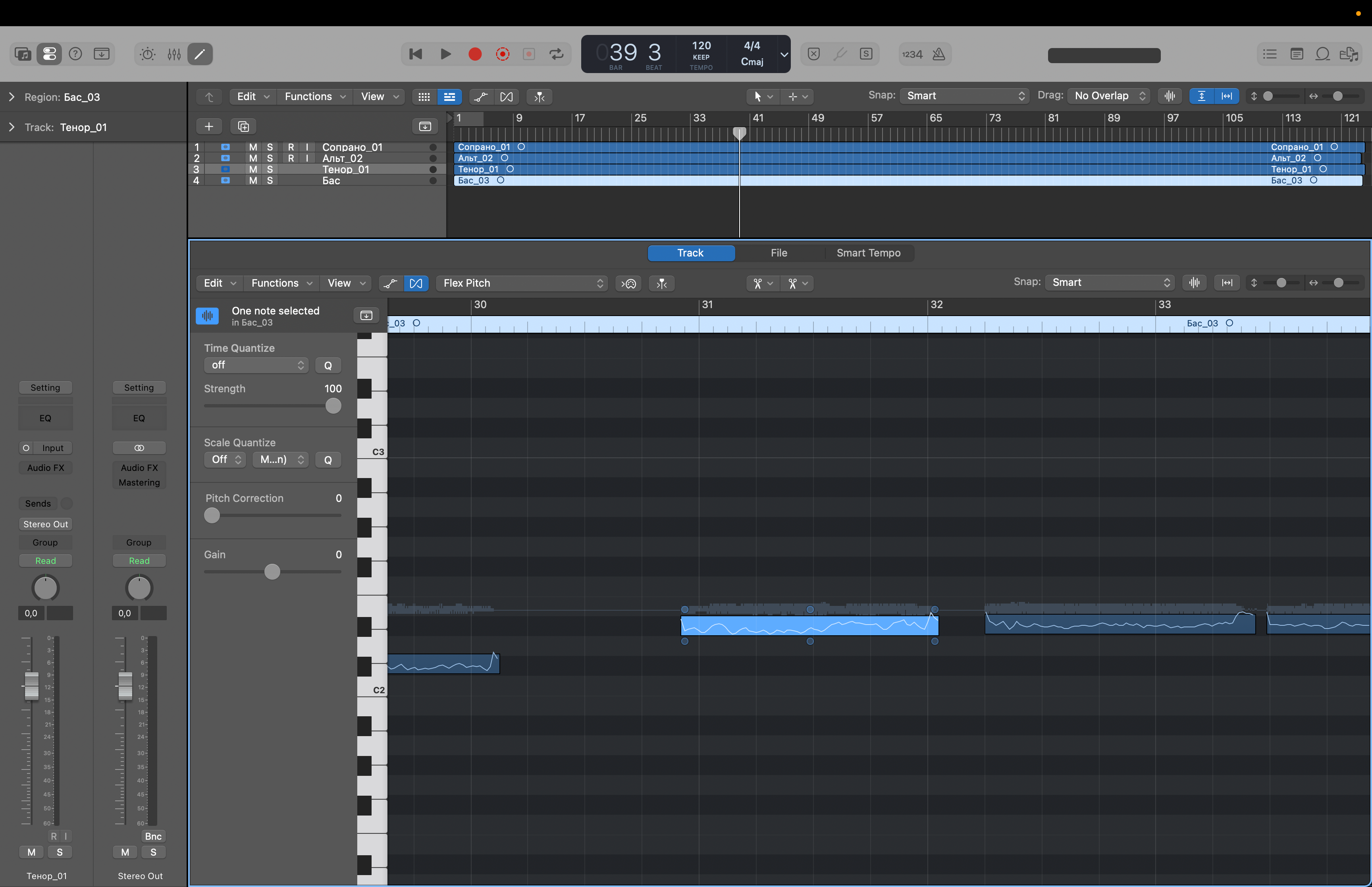1372x887 pixels.
Task: Open Tracks area Functions menu
Action: [314, 97]
